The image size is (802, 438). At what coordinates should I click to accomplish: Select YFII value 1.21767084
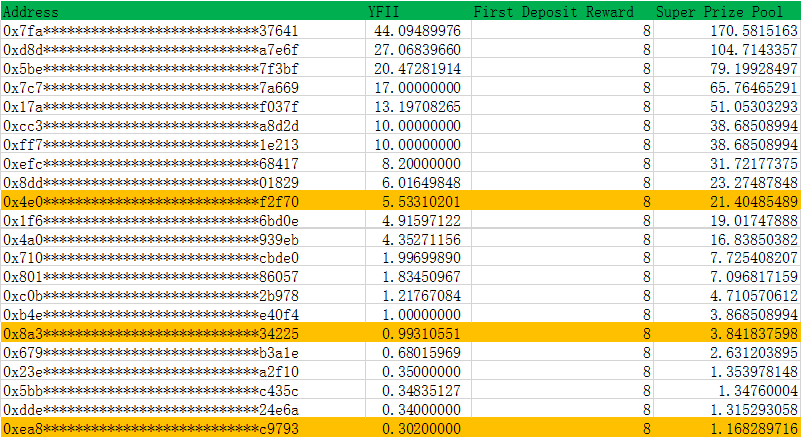pyautogui.click(x=421, y=296)
